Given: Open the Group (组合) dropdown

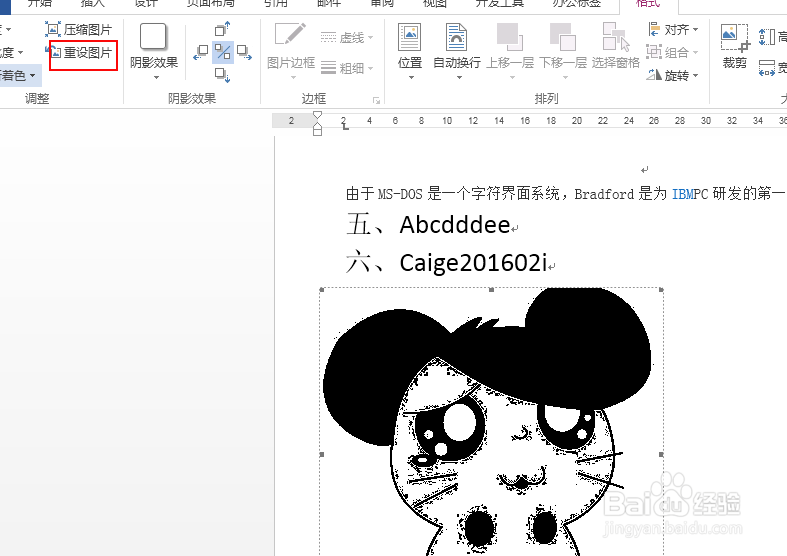Looking at the screenshot, I should [x=673, y=52].
